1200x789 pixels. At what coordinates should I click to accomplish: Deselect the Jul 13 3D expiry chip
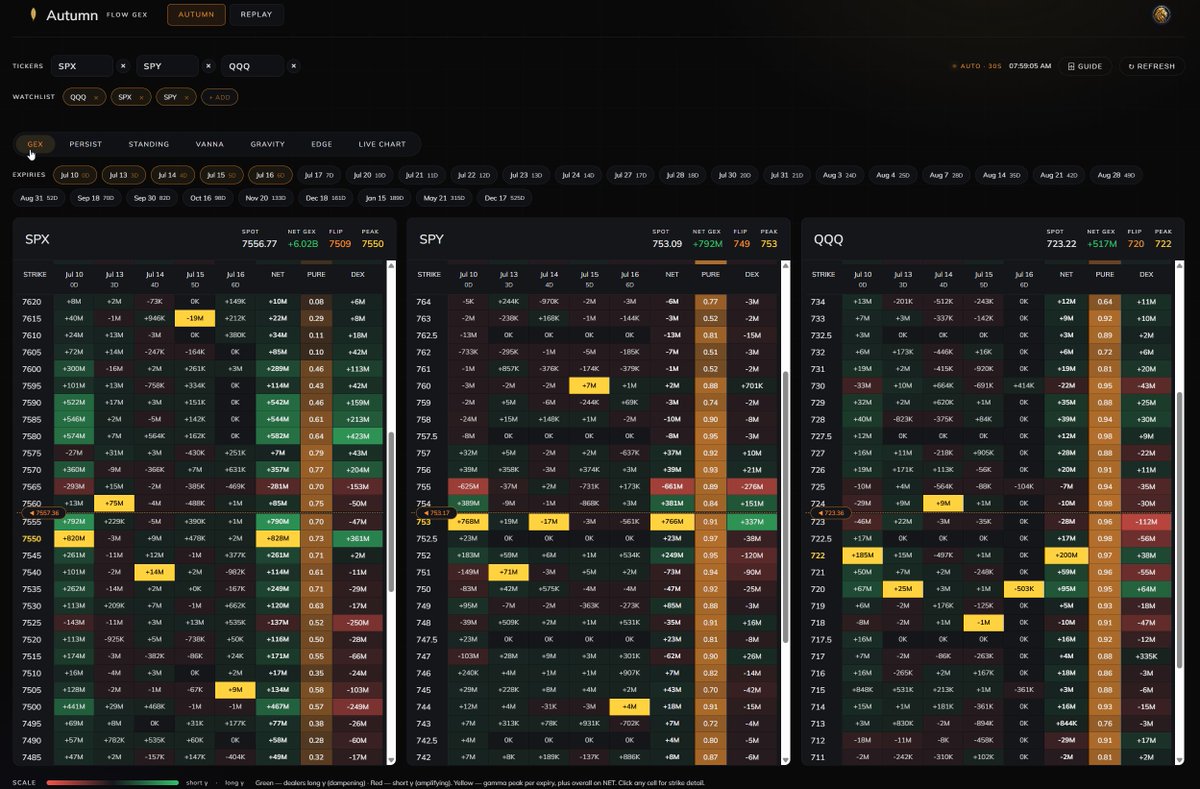125,175
